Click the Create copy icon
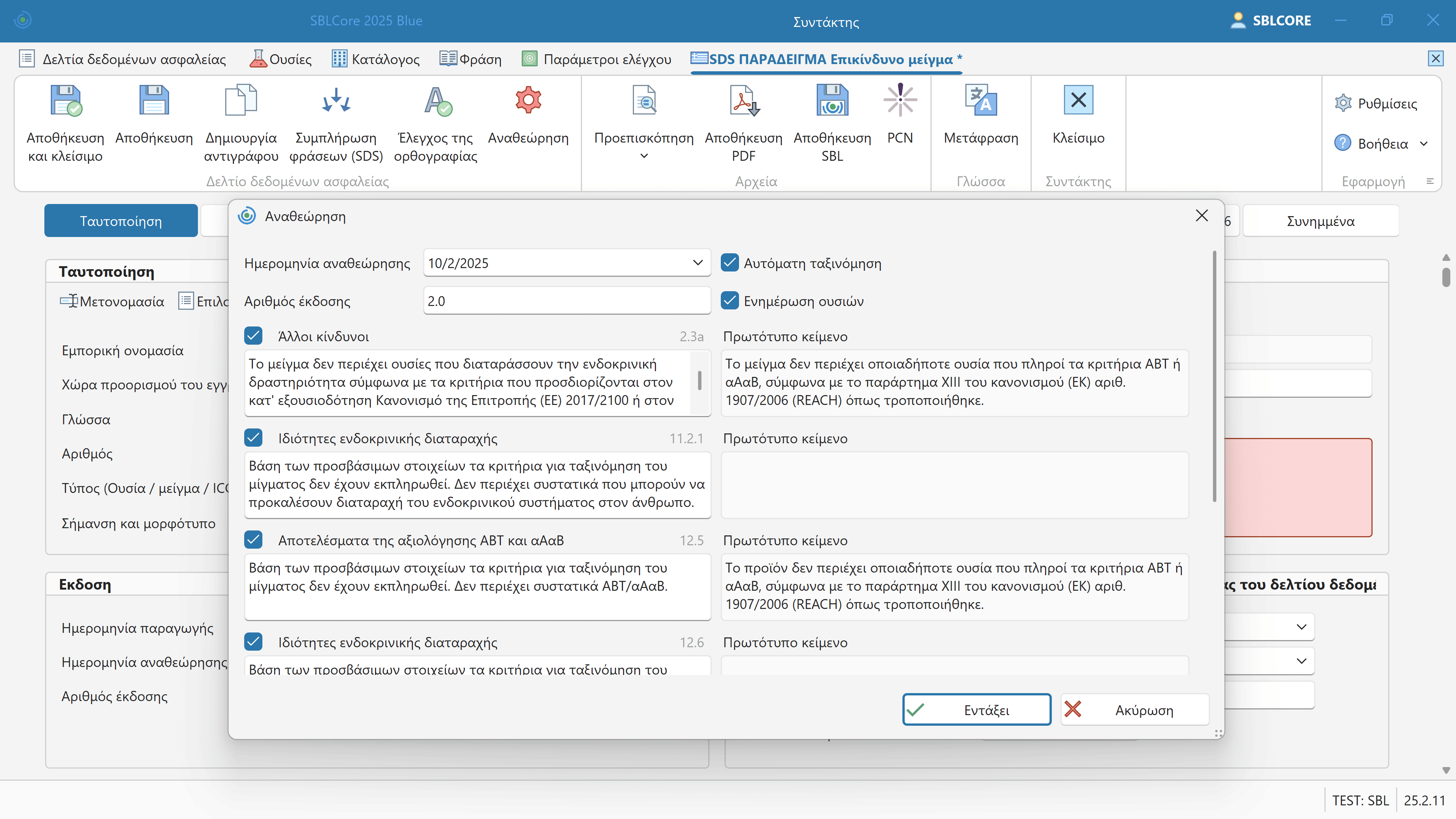Viewport: 1456px width, 819px height. point(241,100)
